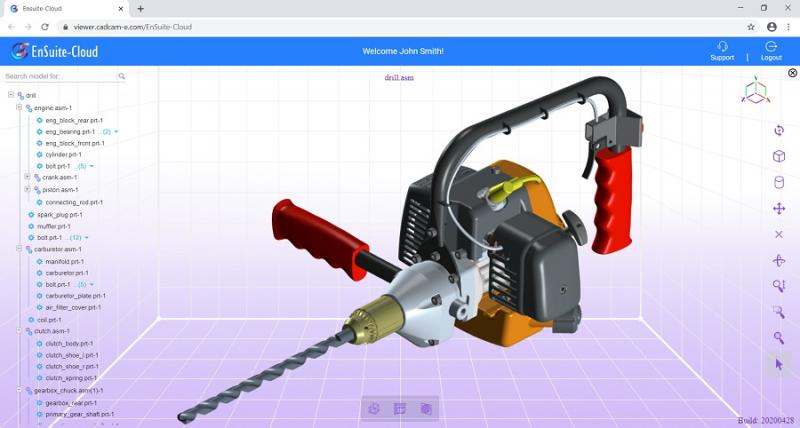The width and height of the screenshot is (800, 428).
Task: Open the browser three-dot menu
Action: tap(789, 27)
